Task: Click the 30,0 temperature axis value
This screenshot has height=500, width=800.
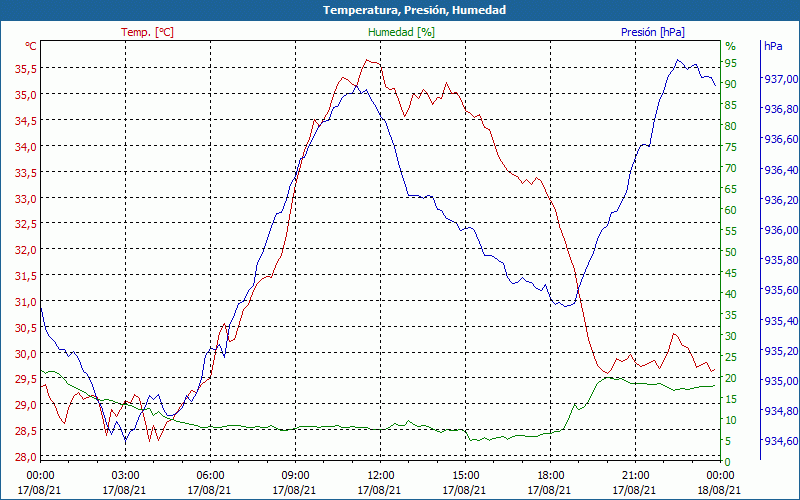Action: click(x=25, y=354)
